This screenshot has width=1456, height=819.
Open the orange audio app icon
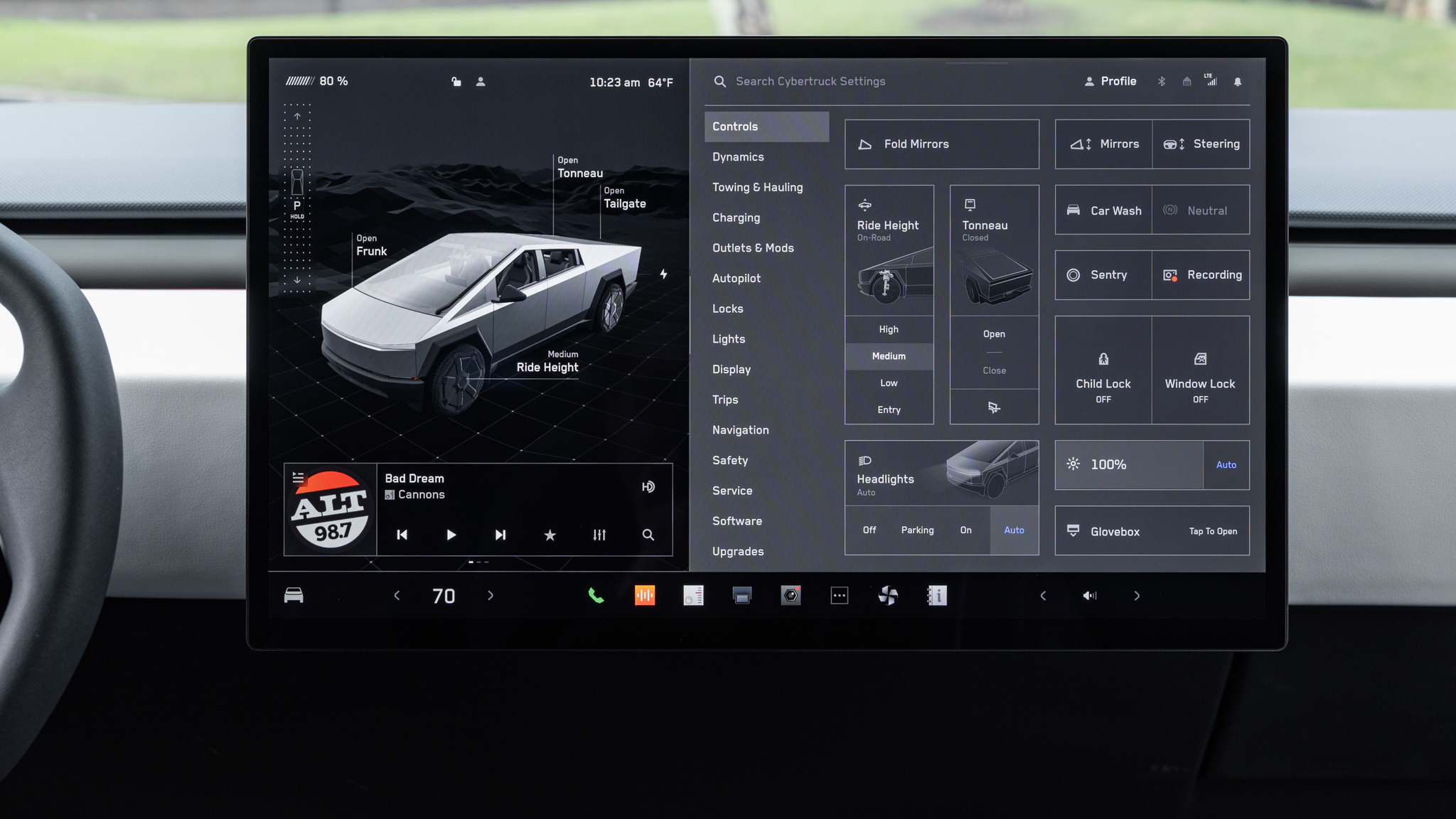pyautogui.click(x=645, y=596)
